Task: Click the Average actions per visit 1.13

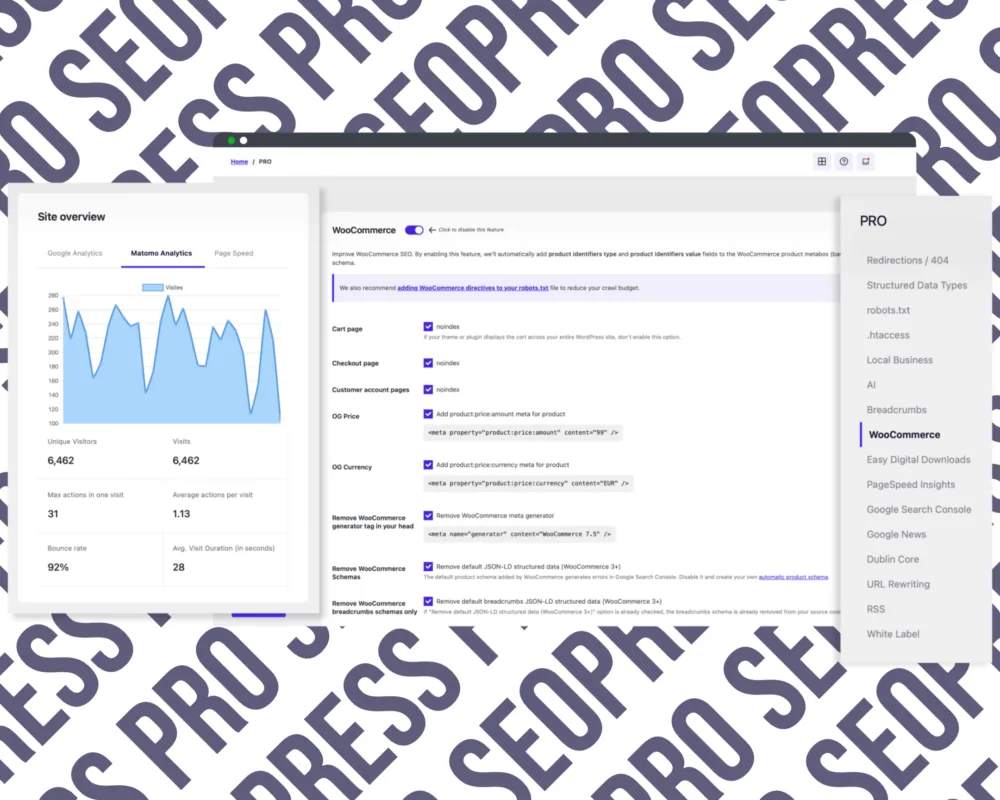Action: coord(181,514)
